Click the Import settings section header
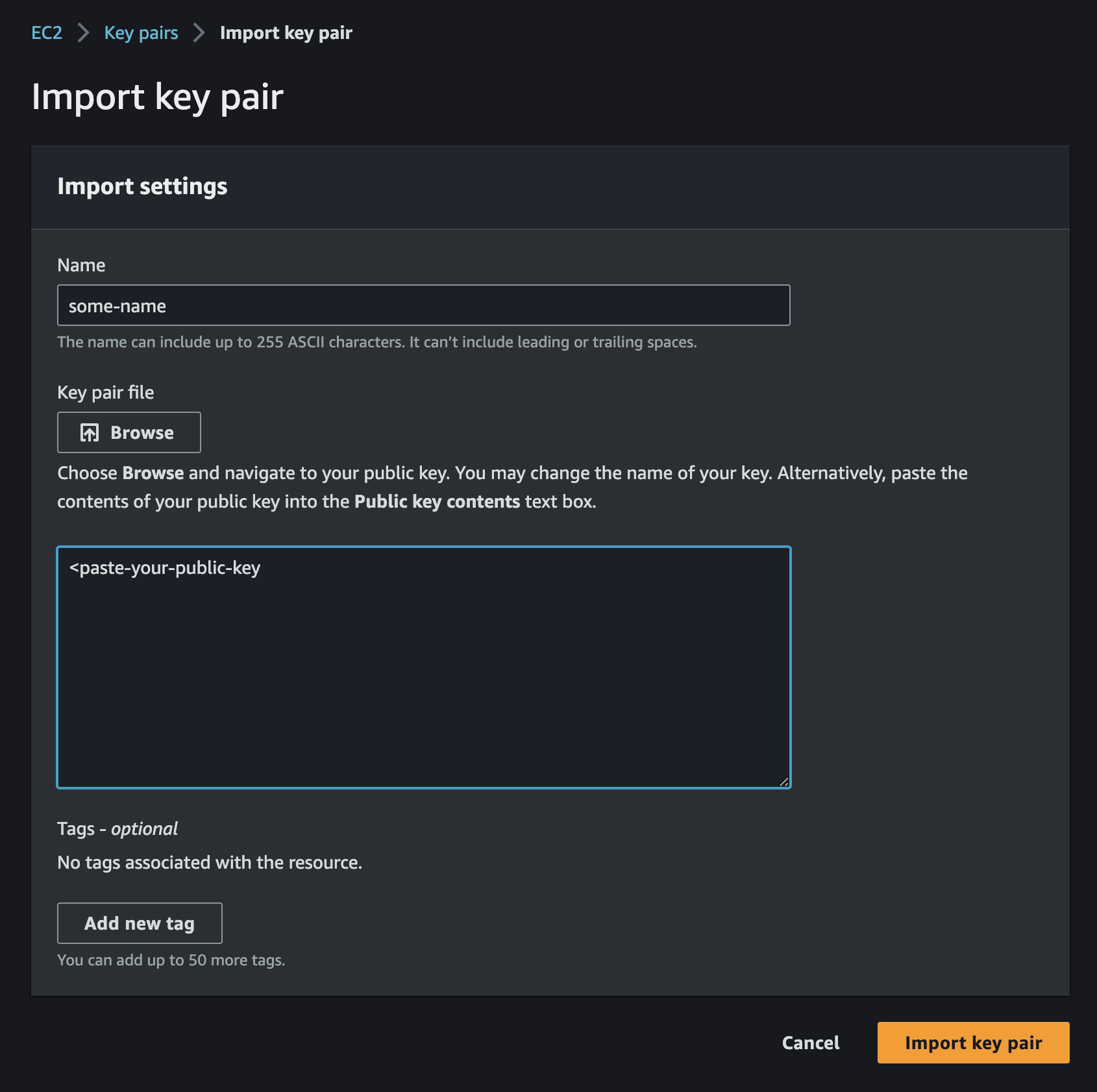1097x1092 pixels. tap(142, 187)
